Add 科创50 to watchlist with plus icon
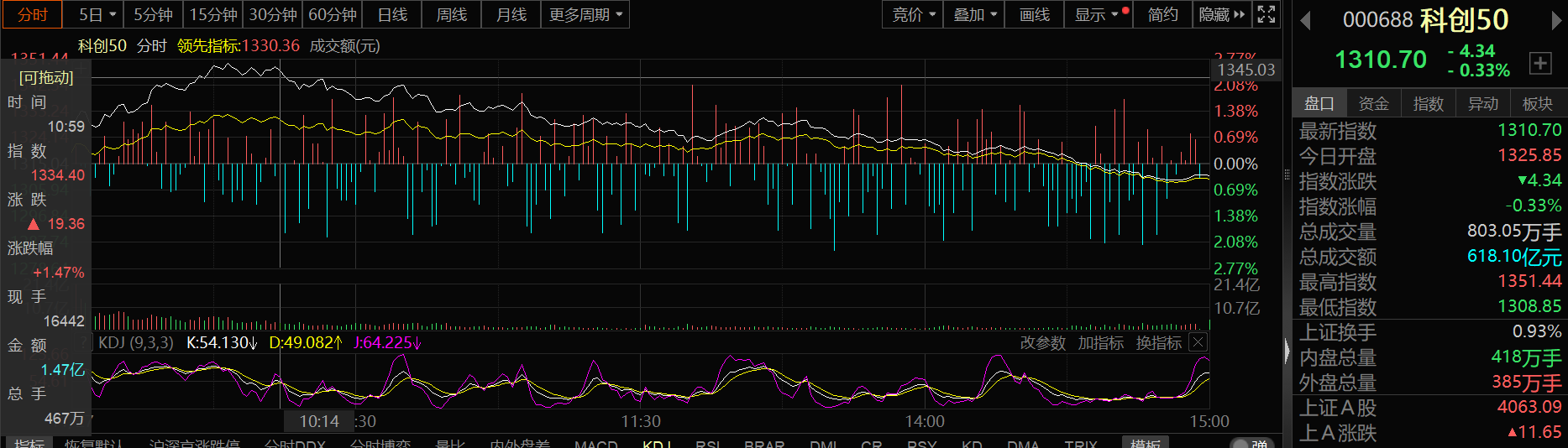1568x448 pixels. [x=1539, y=63]
